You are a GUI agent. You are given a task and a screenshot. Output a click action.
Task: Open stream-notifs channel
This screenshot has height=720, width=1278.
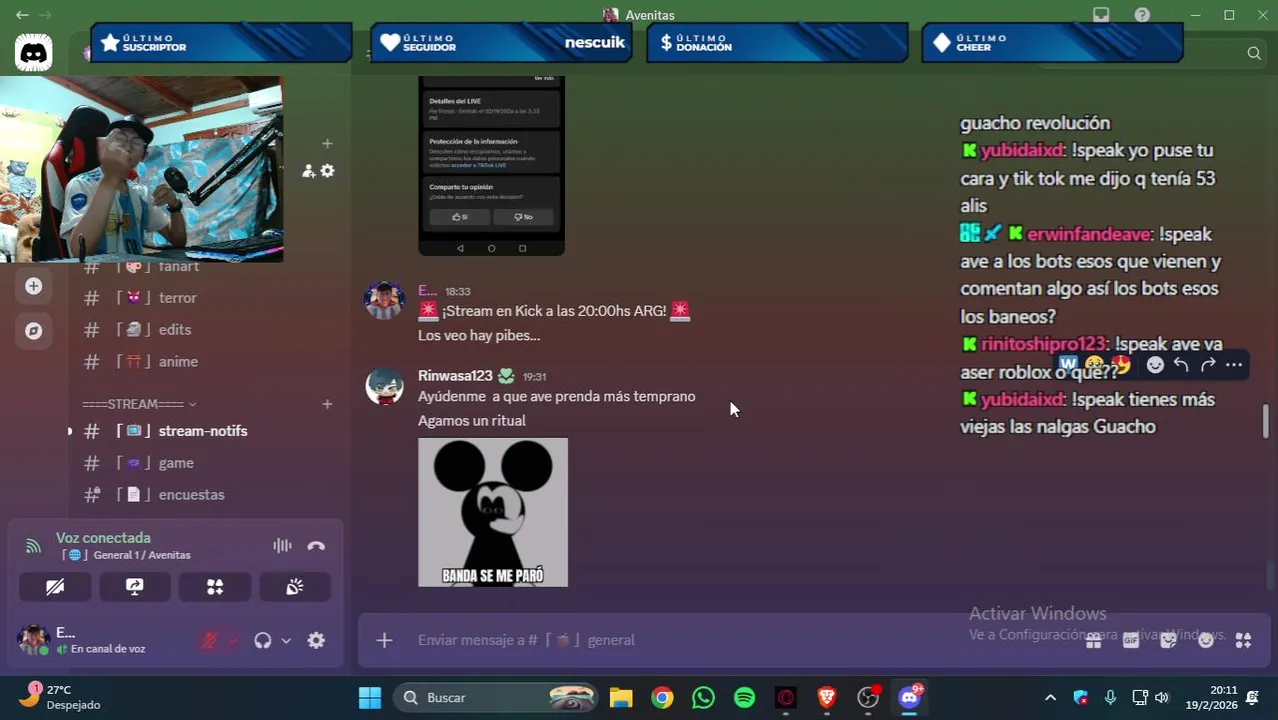(205, 431)
